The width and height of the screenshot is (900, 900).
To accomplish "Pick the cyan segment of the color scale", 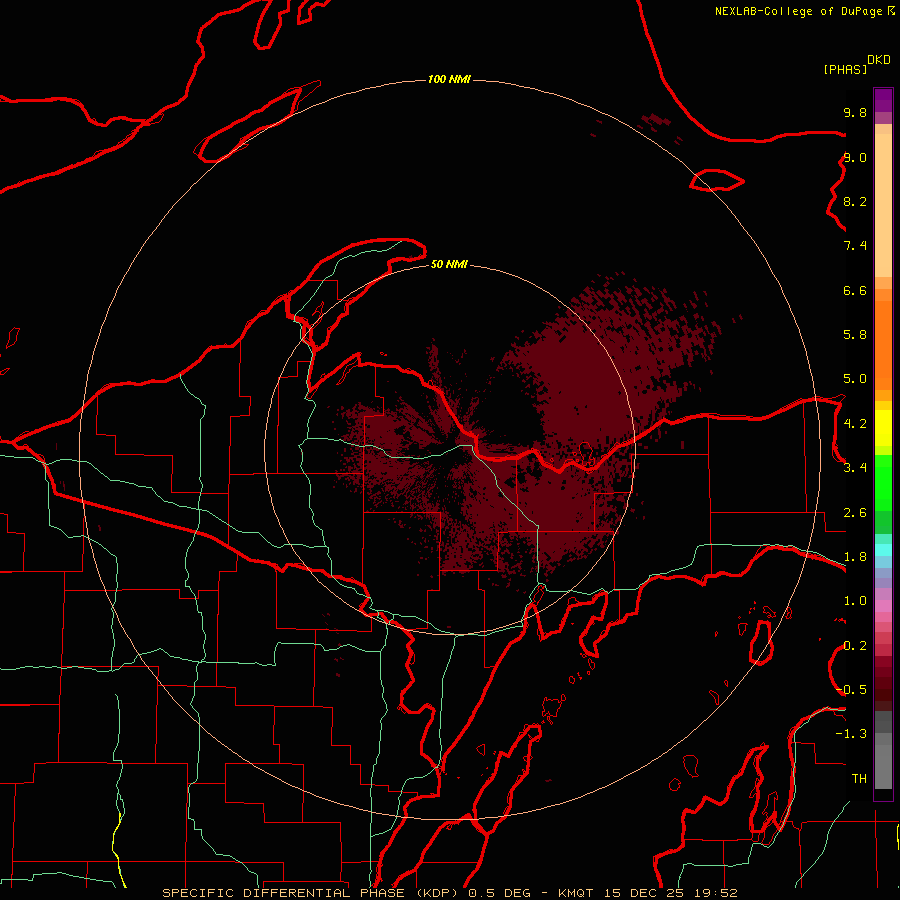I will [883, 550].
